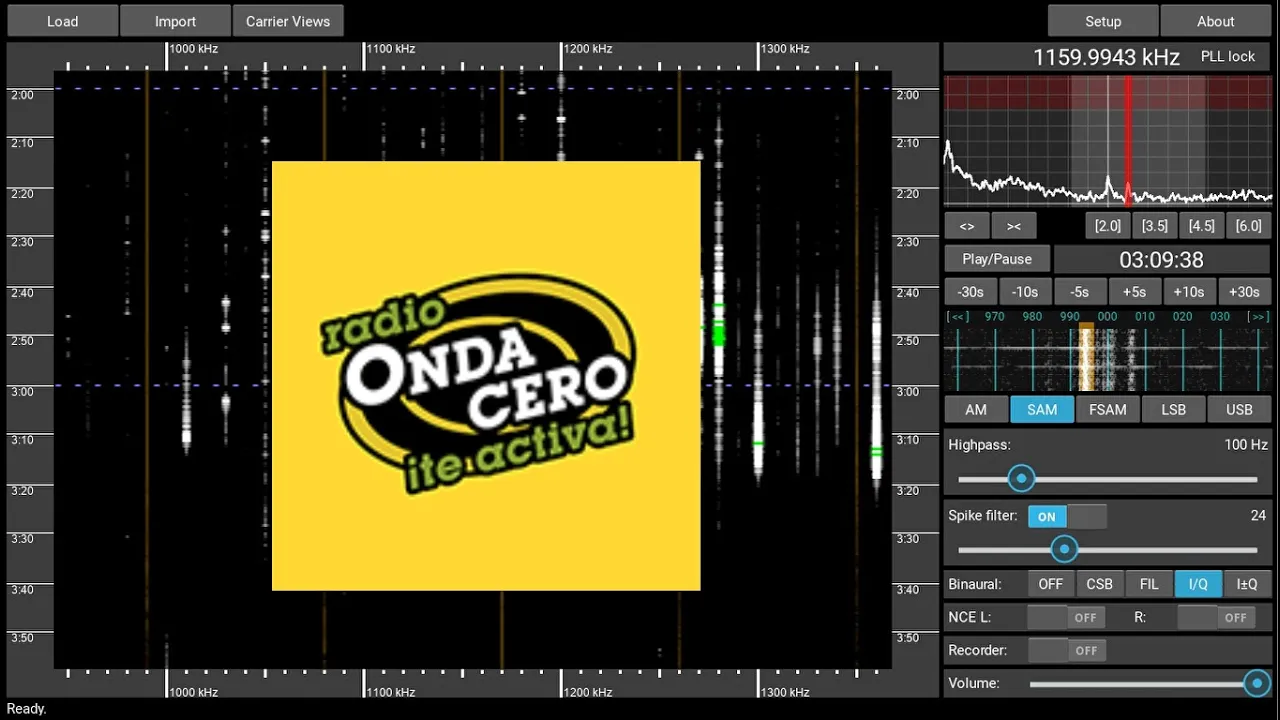
Task: Click the Radio Onda Cero logo image
Action: (x=486, y=376)
